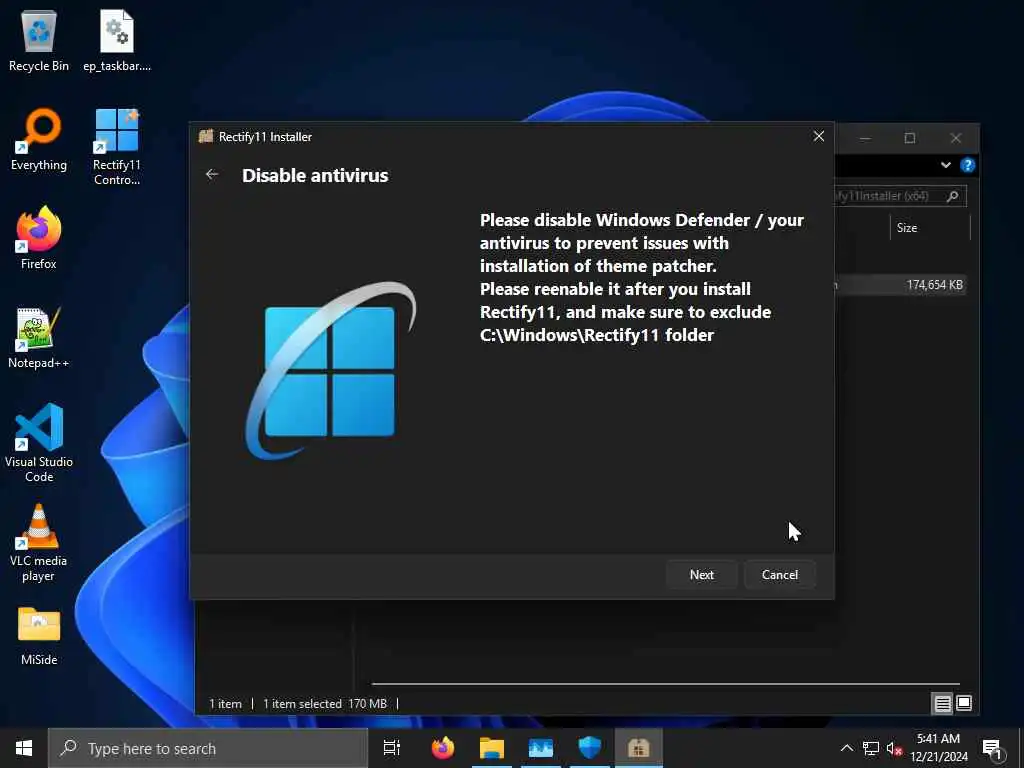
Task: Maximize the File Explorer window
Action: 910,138
